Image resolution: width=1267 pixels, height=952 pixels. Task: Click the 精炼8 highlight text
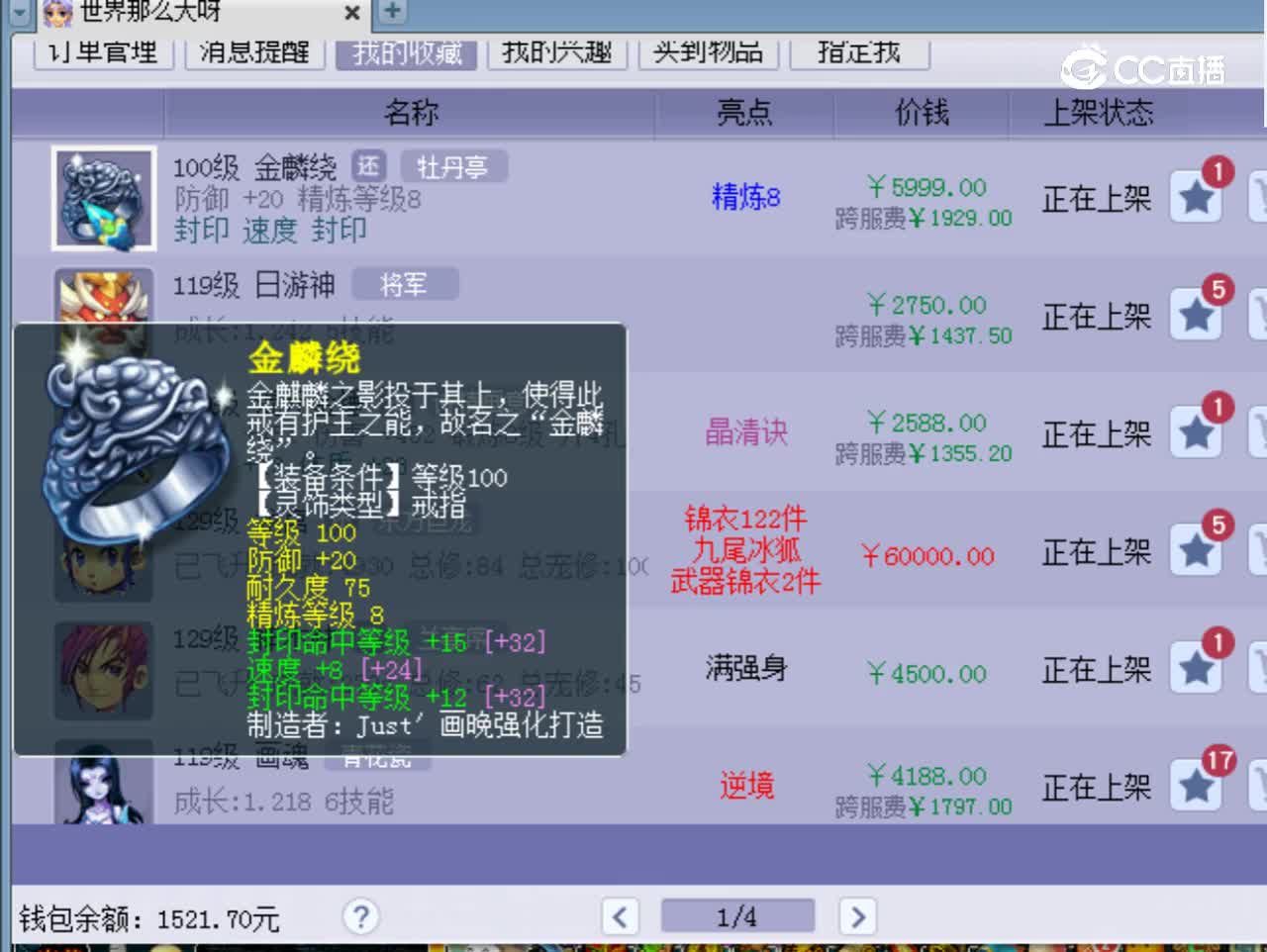746,197
